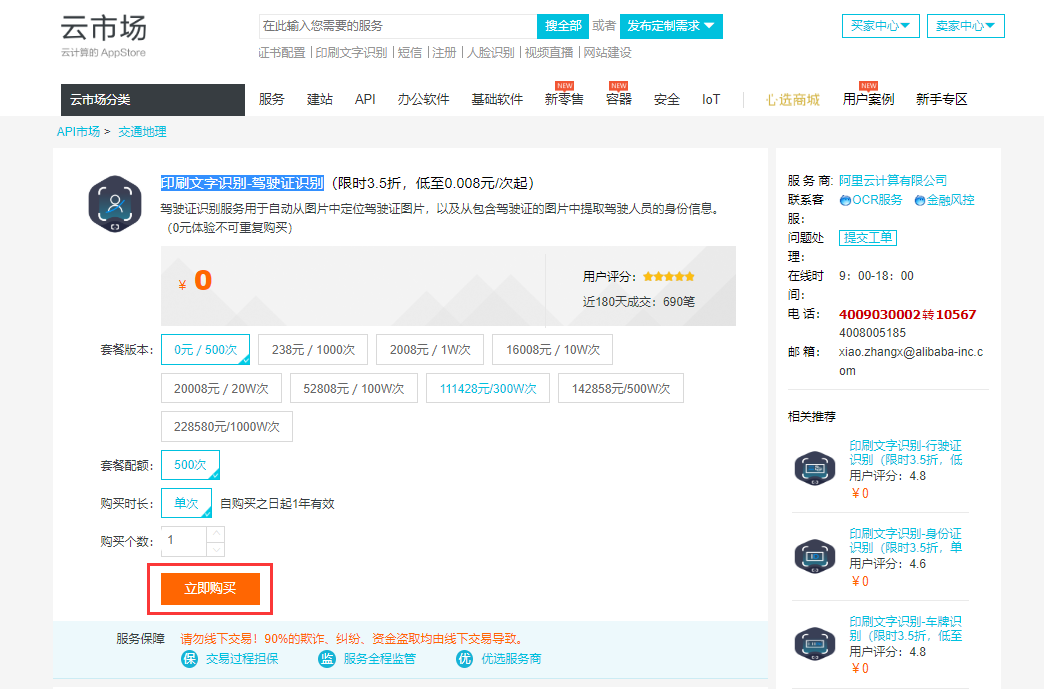Select the 20008元 / 20W次 package
The width and height of the screenshot is (1044, 689).
coord(221,388)
